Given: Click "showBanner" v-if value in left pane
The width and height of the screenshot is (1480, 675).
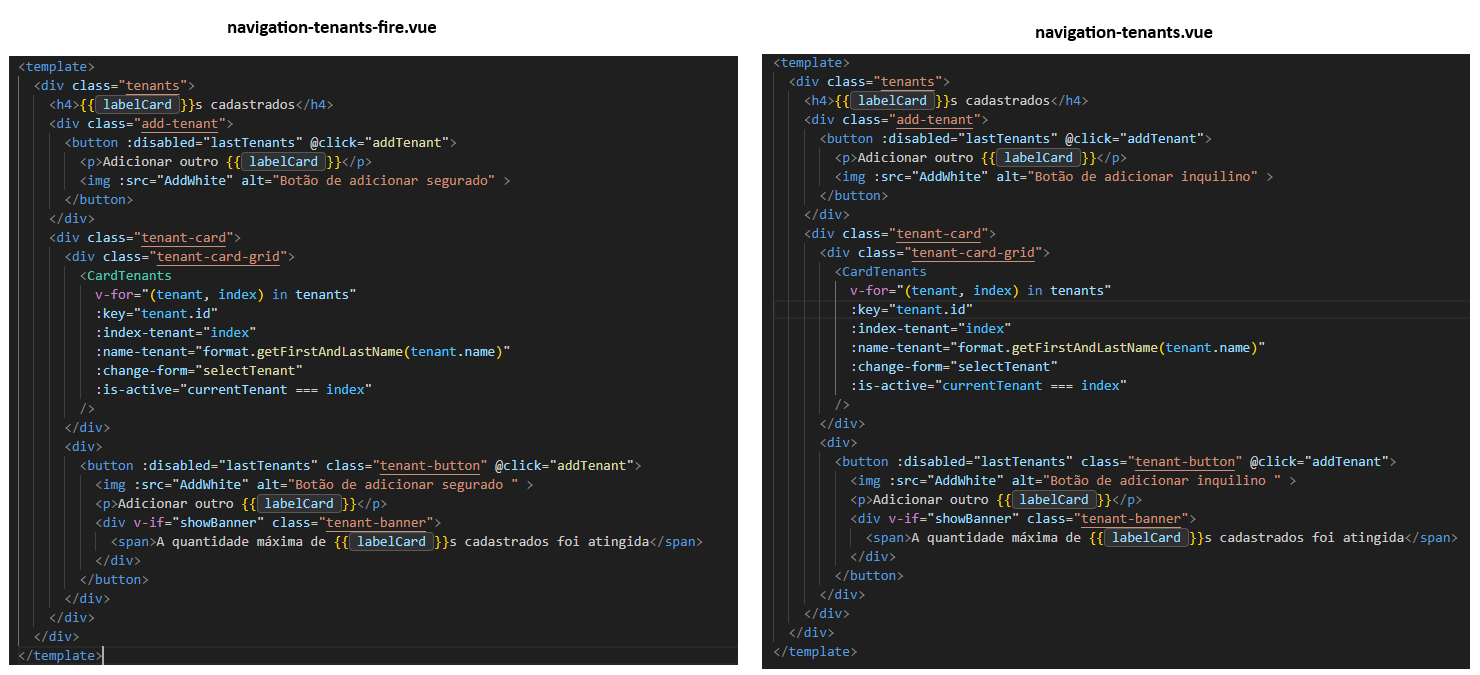Looking at the screenshot, I should (221, 522).
